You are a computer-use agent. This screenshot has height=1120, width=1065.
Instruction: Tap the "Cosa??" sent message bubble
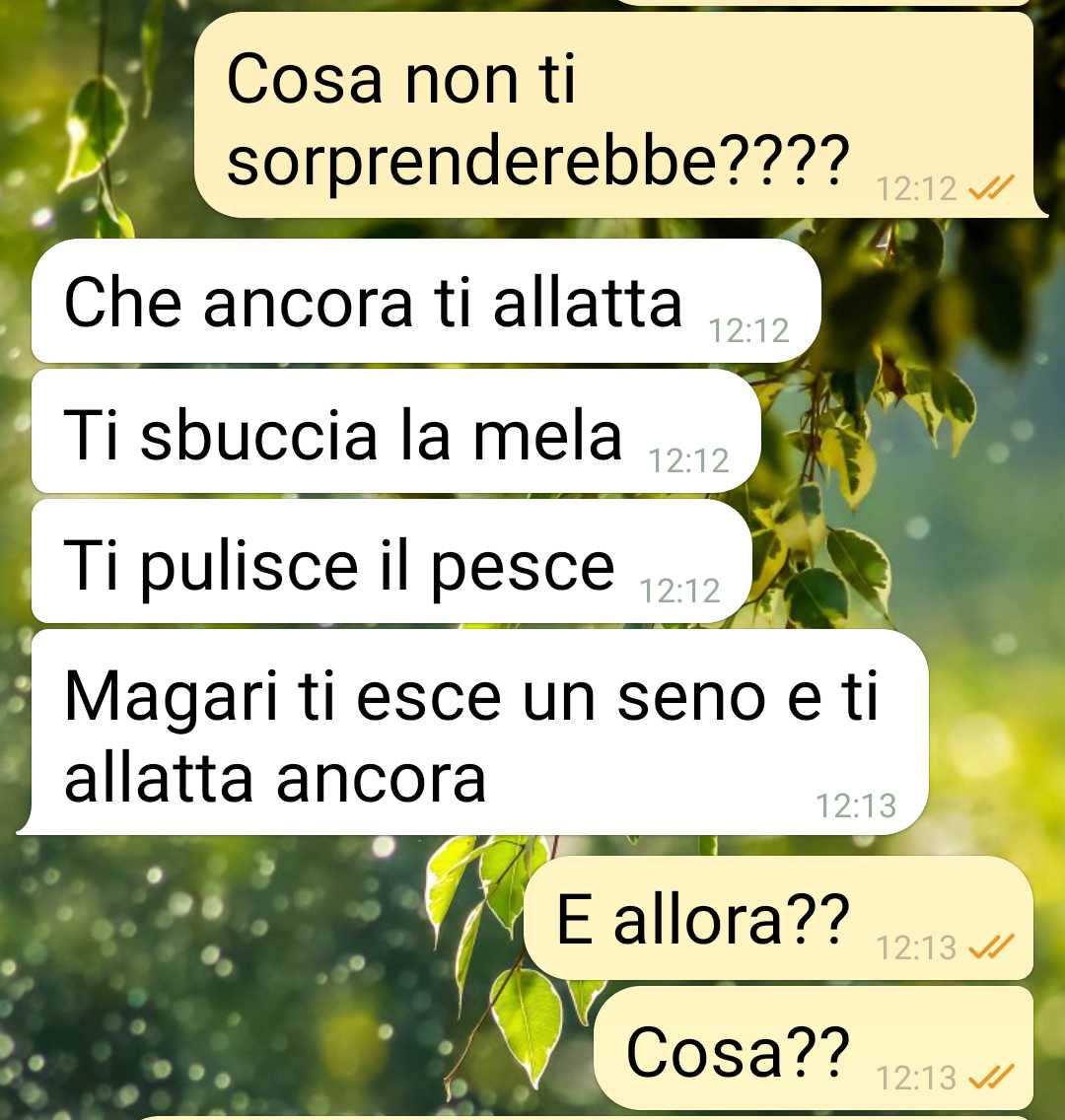tap(814, 1048)
